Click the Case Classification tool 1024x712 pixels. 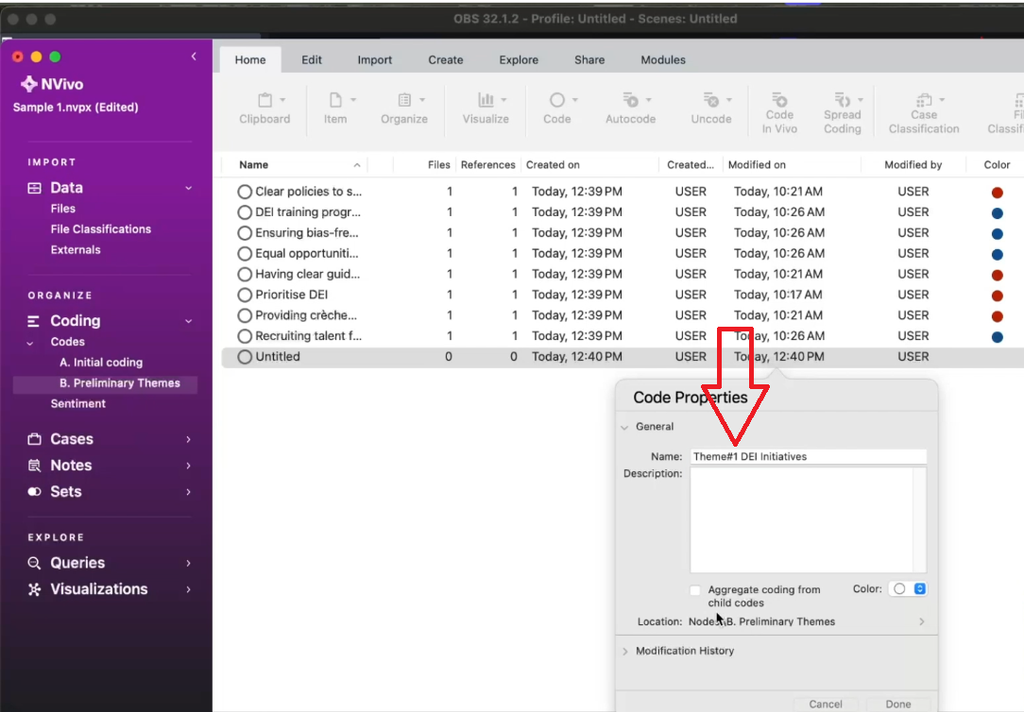[923, 113]
